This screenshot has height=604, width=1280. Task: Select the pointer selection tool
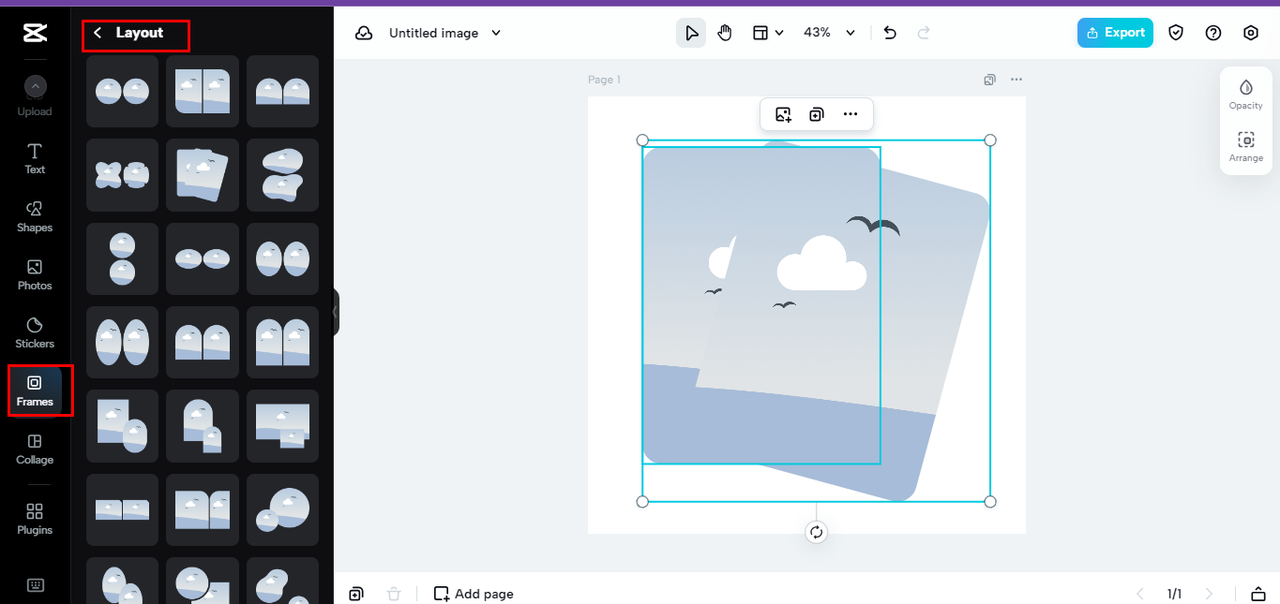click(691, 33)
